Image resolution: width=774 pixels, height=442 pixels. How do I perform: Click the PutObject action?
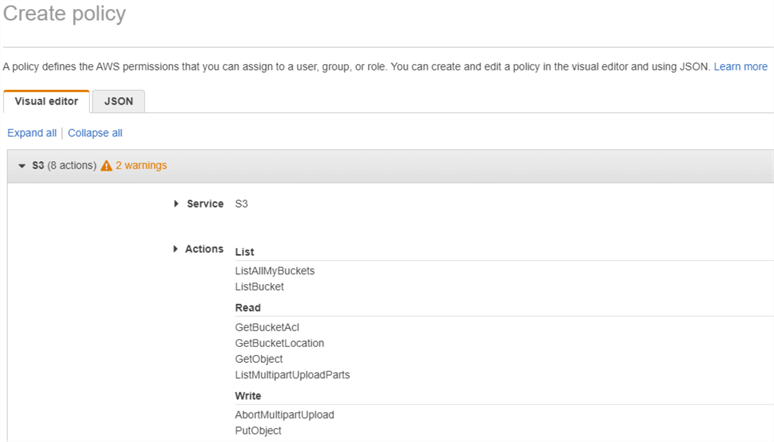[x=258, y=431]
